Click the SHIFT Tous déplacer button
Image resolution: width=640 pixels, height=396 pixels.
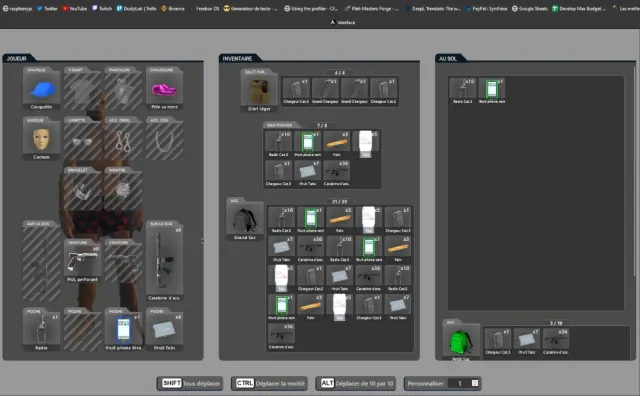pyautogui.click(x=190, y=383)
